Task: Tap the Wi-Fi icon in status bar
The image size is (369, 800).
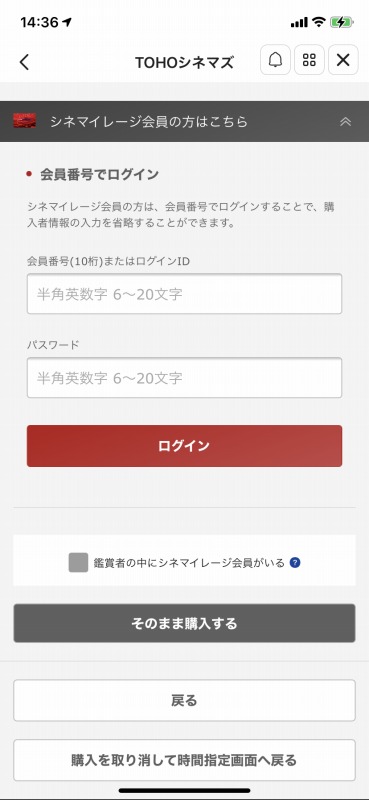Action: (319, 22)
